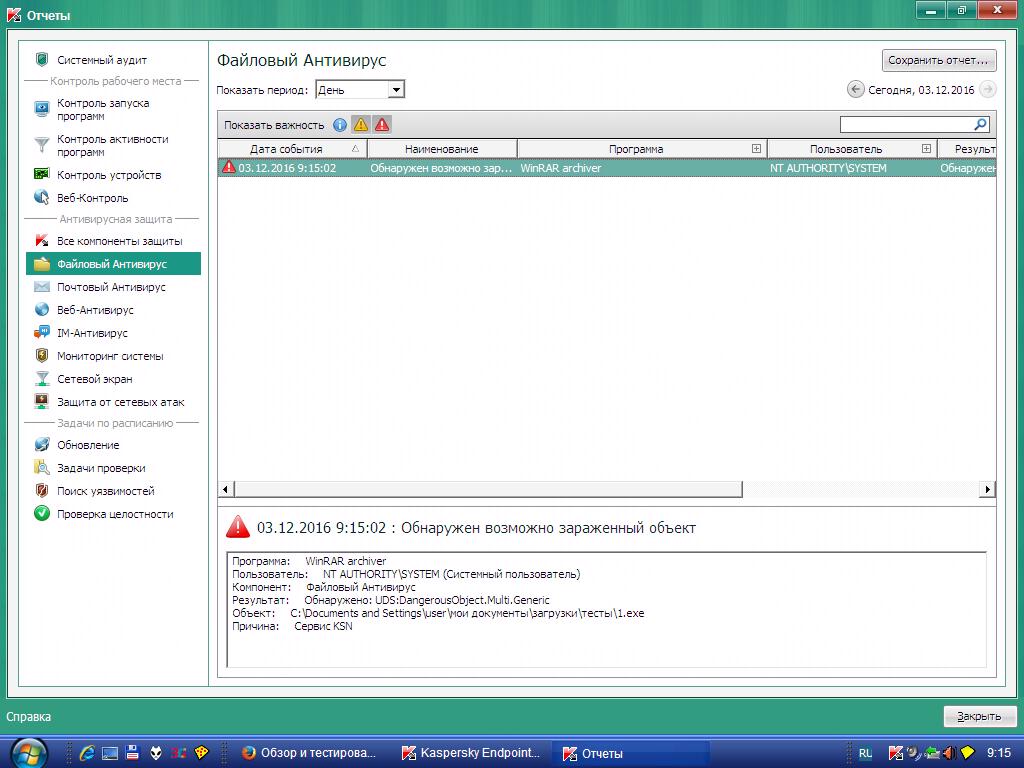Click the Мониторинг системы icon
The width and height of the screenshot is (1024, 768).
click(x=42, y=356)
